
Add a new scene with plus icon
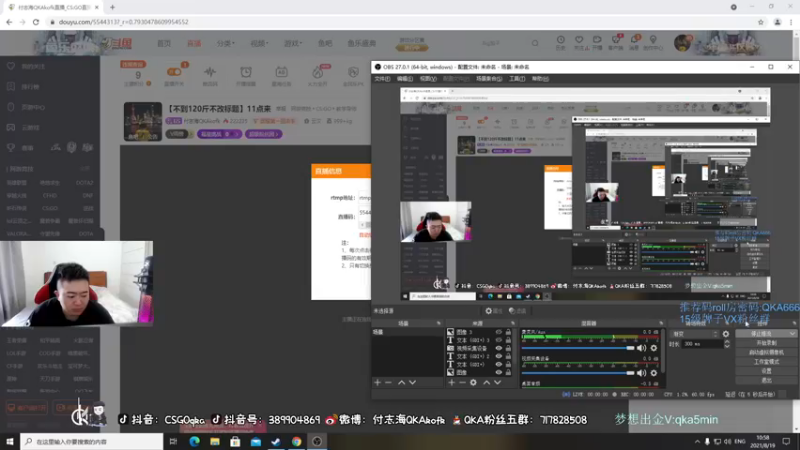[378, 383]
